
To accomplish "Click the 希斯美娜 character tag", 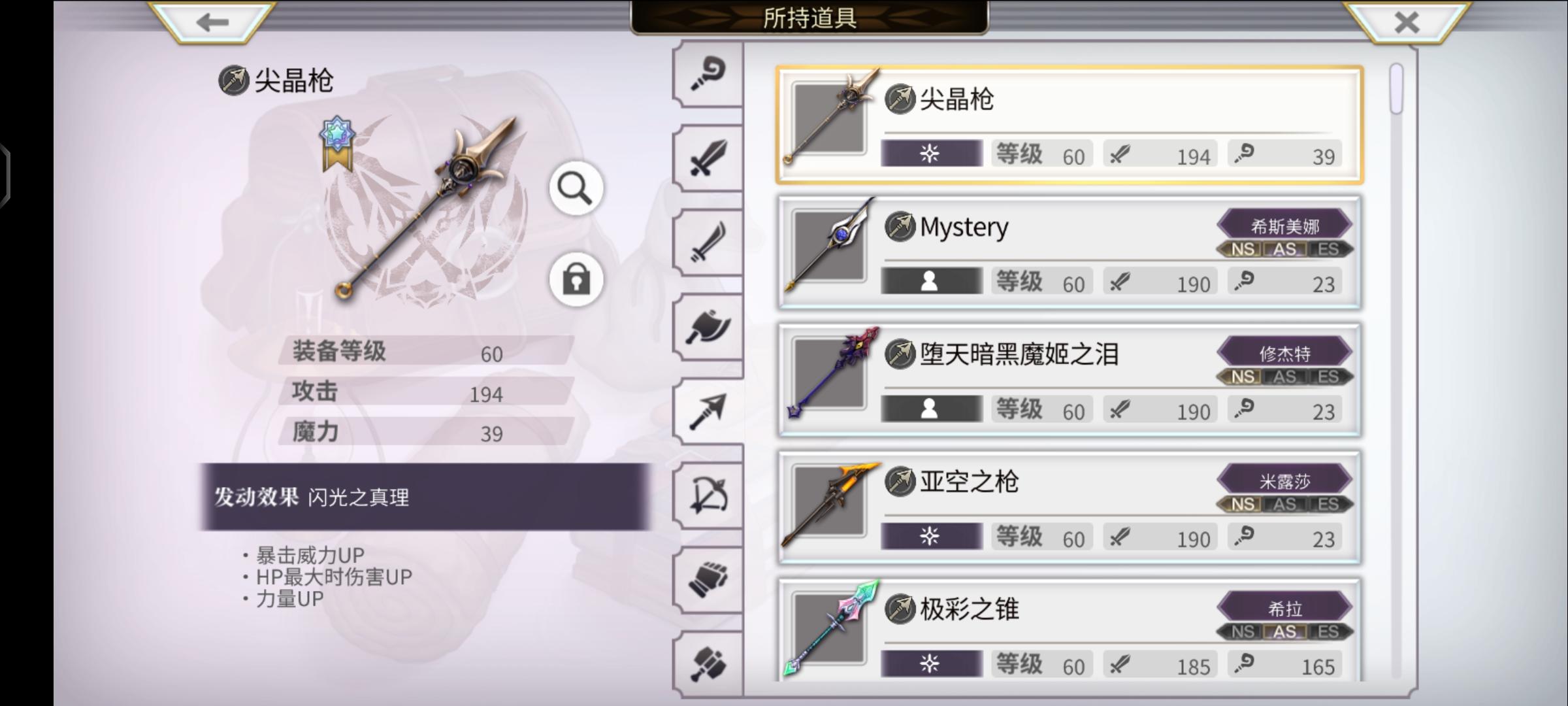I will click(x=1284, y=226).
